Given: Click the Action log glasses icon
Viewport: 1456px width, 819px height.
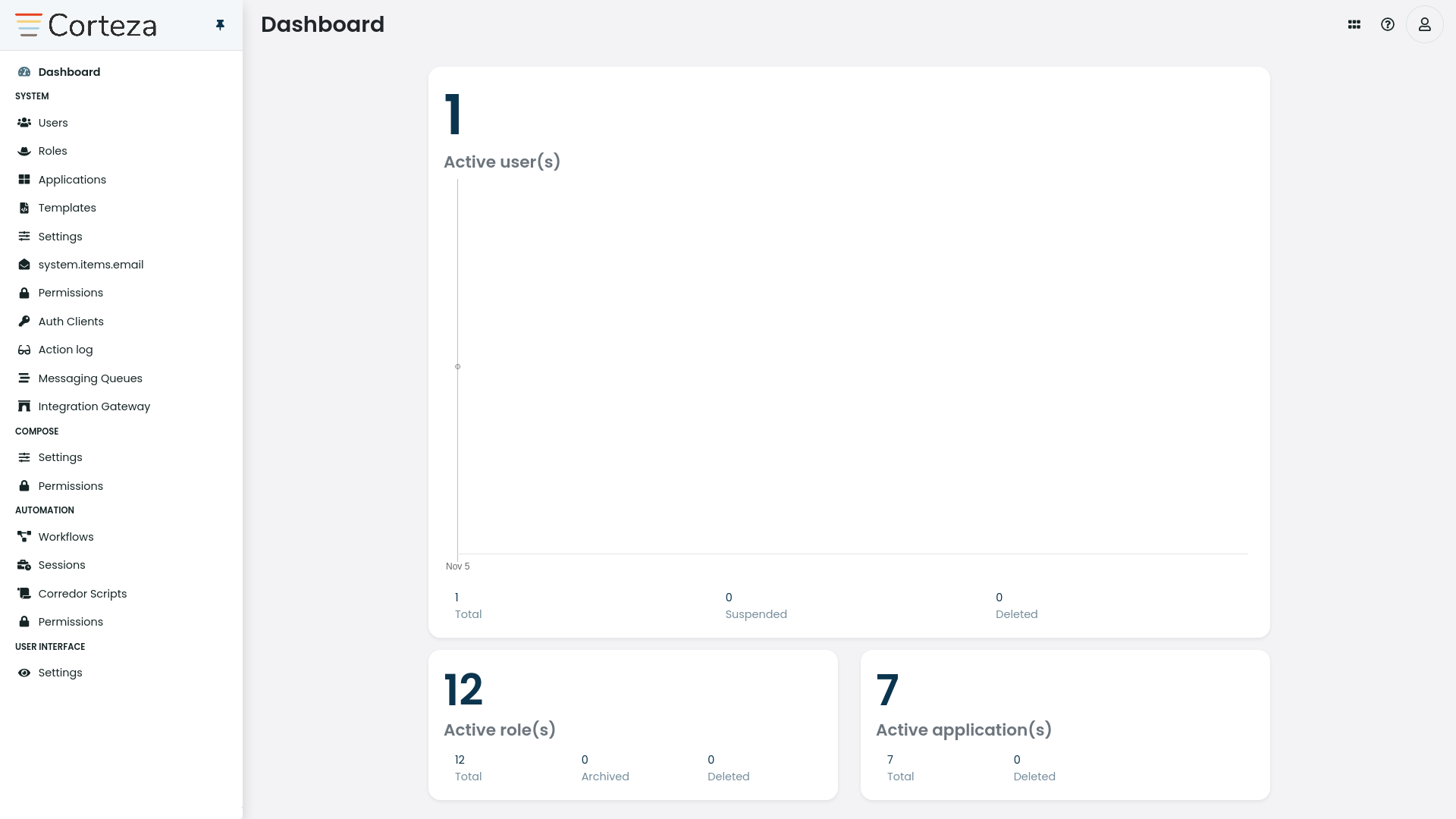Looking at the screenshot, I should tap(24, 350).
